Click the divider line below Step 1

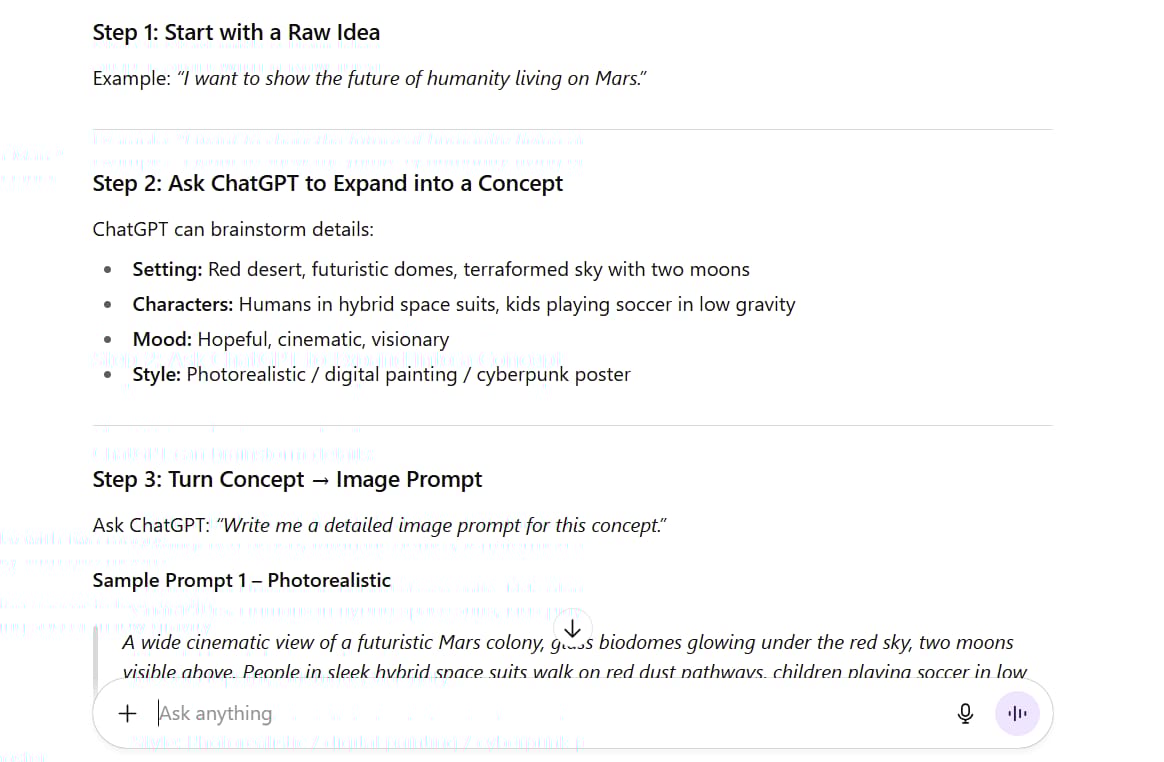[x=572, y=129]
